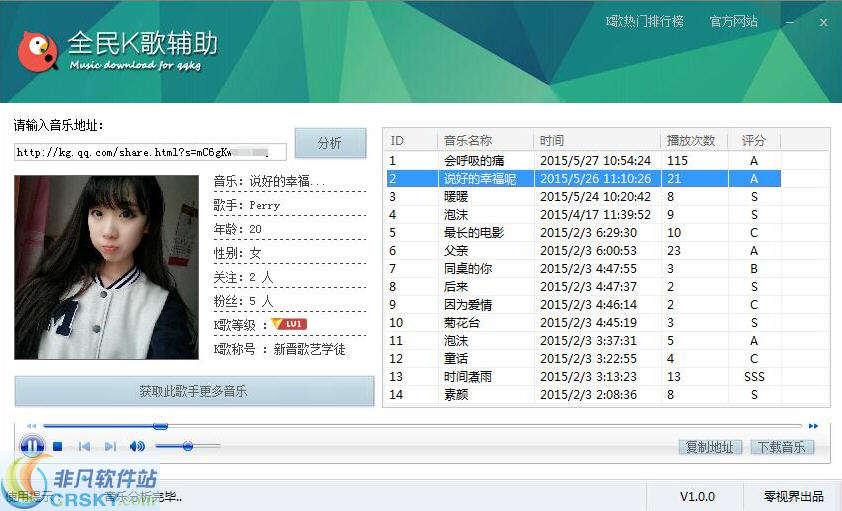Screen dimensions: 842x511
Task: Open K歌热门排行榜 link
Action: pos(644,21)
